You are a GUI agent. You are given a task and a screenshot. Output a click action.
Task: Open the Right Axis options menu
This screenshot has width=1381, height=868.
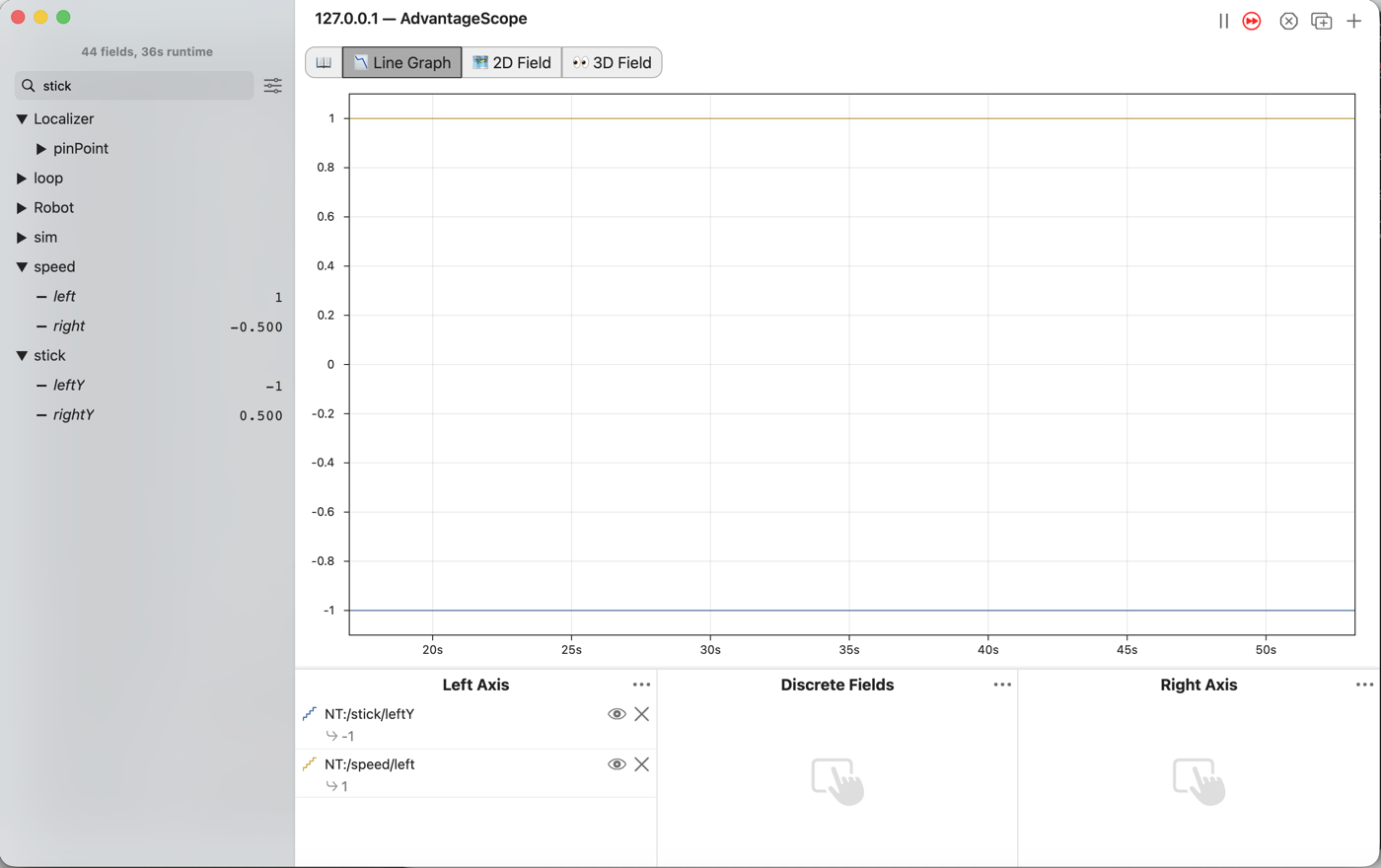click(x=1364, y=685)
